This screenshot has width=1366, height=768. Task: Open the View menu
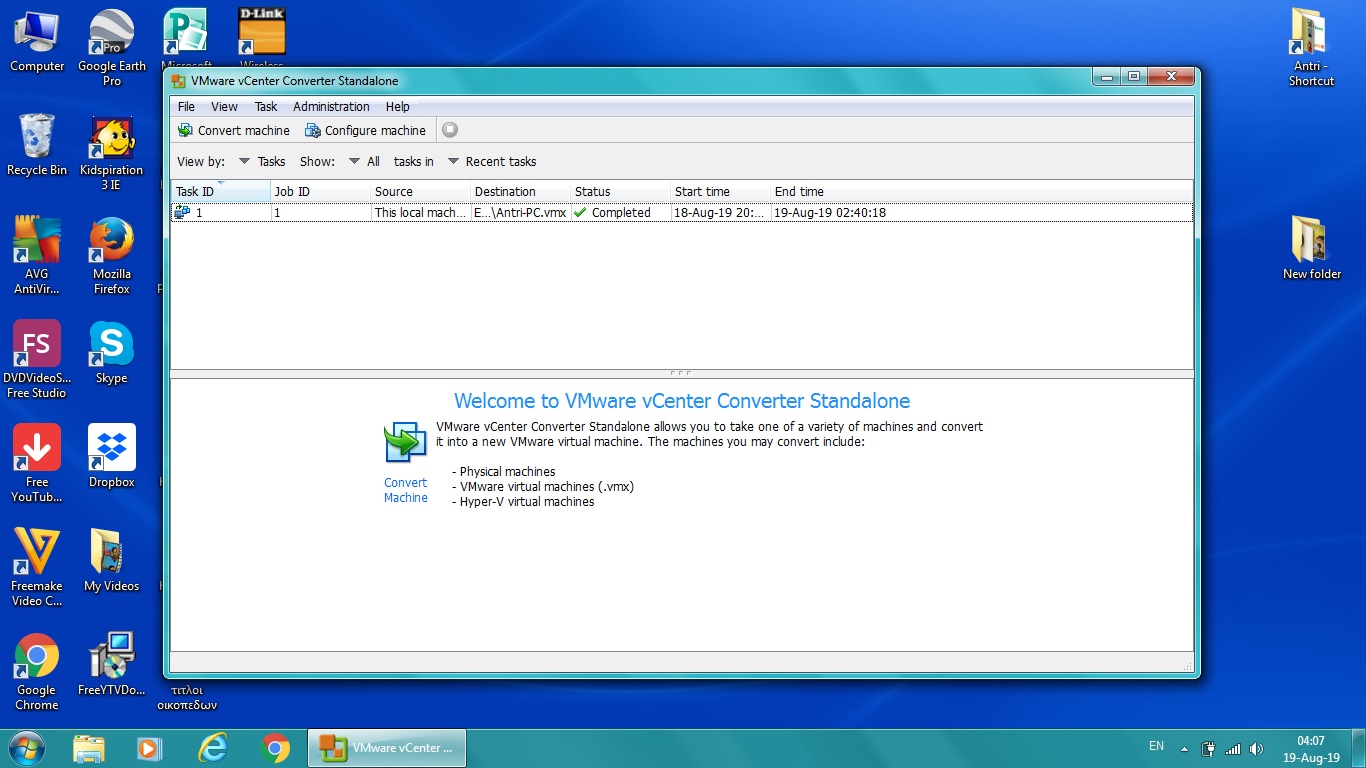pos(224,106)
